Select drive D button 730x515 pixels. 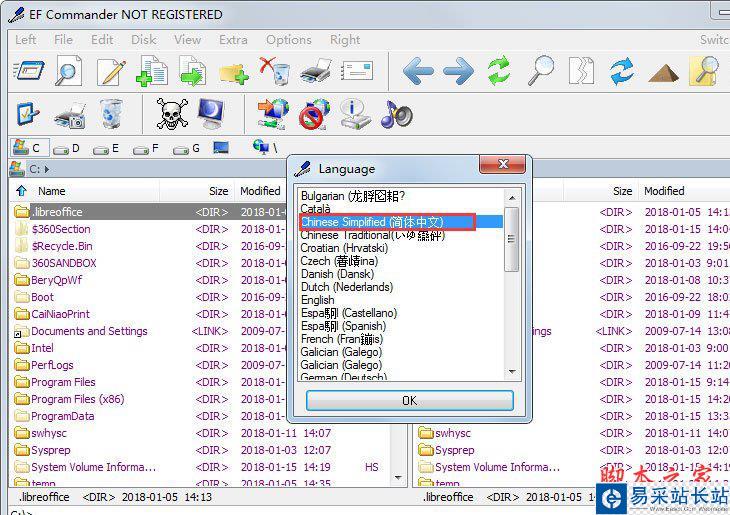(x=67, y=149)
